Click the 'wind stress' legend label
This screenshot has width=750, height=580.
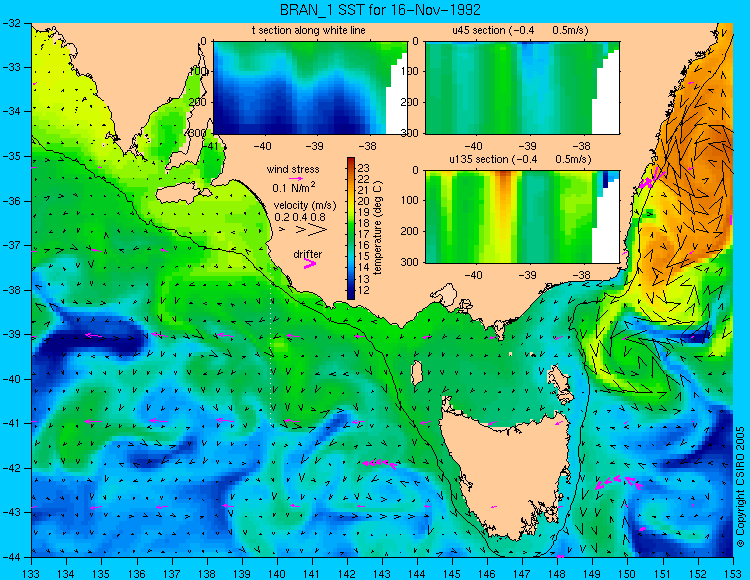point(293,169)
